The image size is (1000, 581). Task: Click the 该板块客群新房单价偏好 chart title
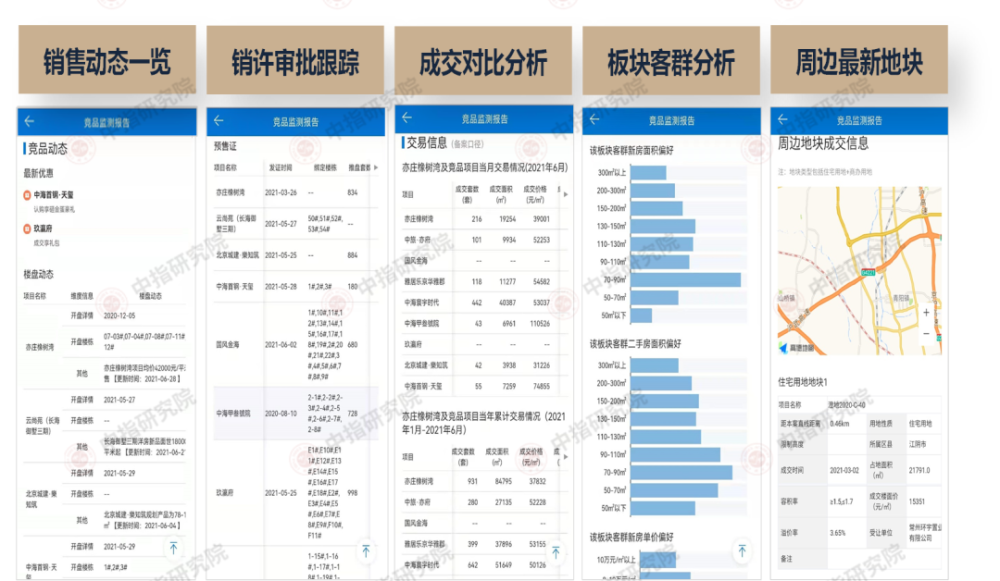click(631, 537)
